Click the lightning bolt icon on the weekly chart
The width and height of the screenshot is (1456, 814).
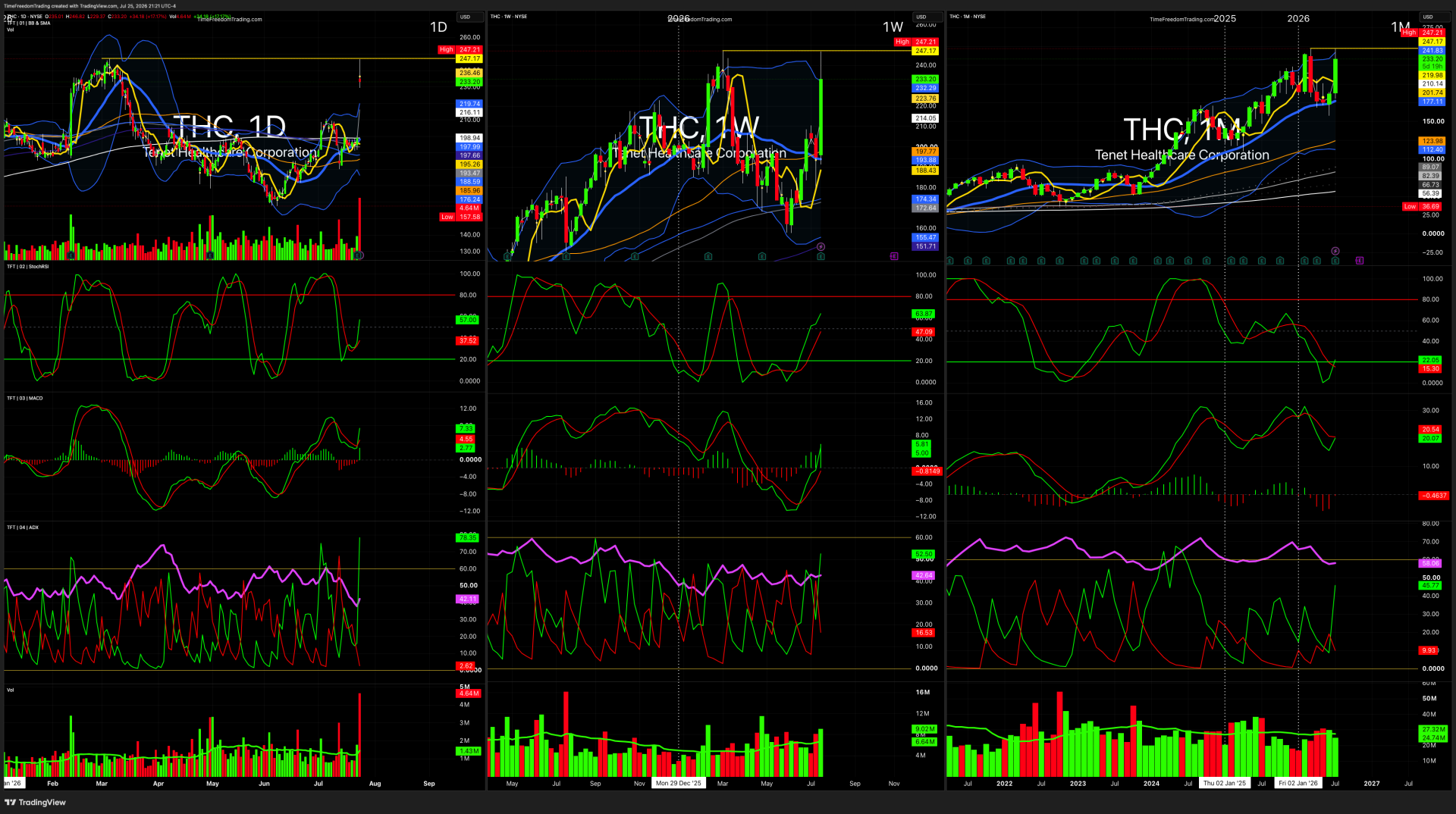[x=821, y=247]
